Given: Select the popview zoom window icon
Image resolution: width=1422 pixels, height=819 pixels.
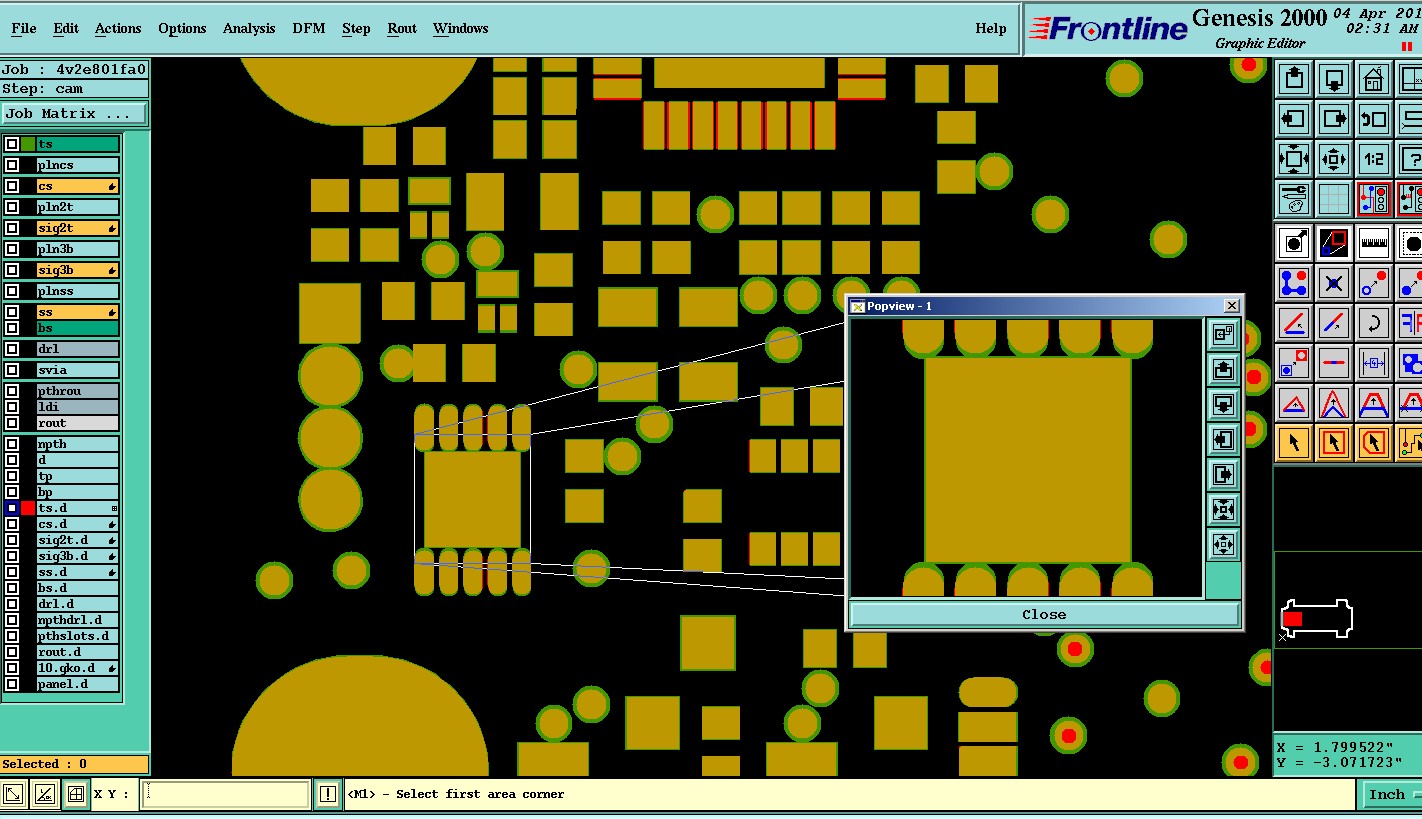Looking at the screenshot, I should tap(1334, 242).
